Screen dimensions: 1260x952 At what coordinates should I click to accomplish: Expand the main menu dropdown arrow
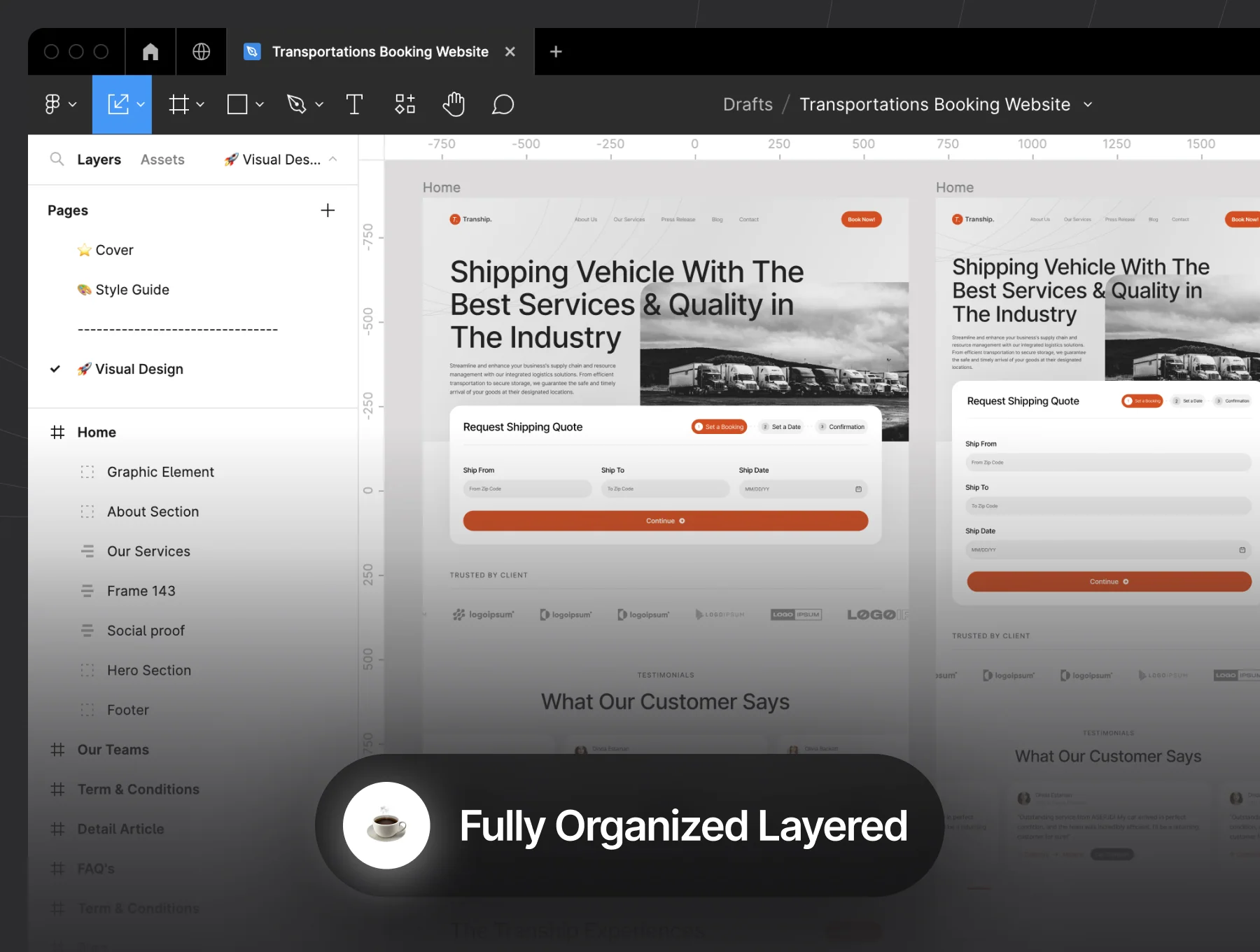point(73,104)
